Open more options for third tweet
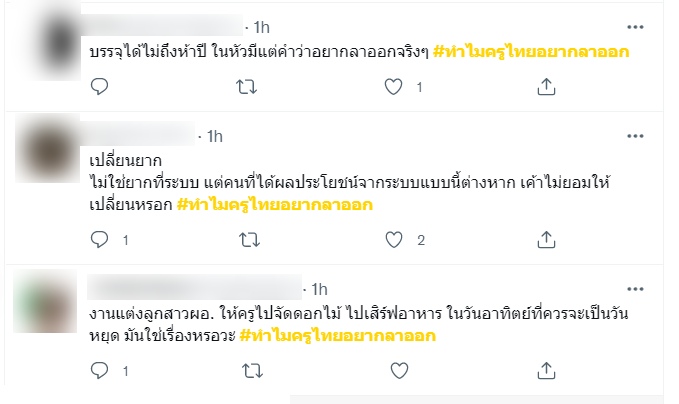679x404 pixels. click(x=635, y=289)
